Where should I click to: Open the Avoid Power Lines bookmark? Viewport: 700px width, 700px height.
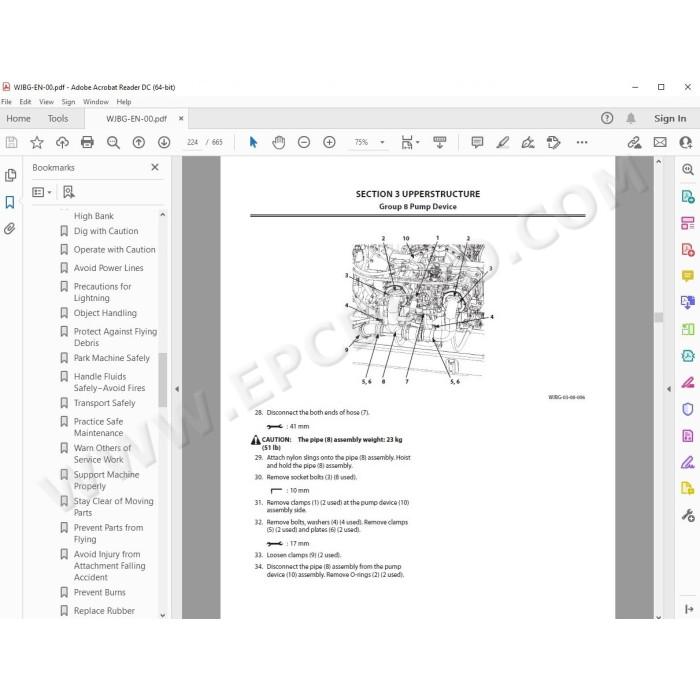coord(108,268)
